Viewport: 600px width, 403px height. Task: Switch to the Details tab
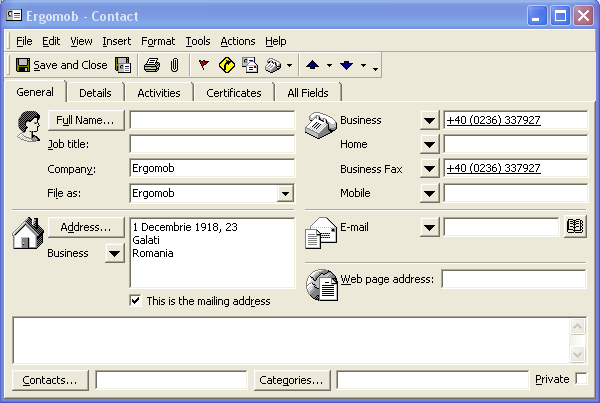coord(95,93)
